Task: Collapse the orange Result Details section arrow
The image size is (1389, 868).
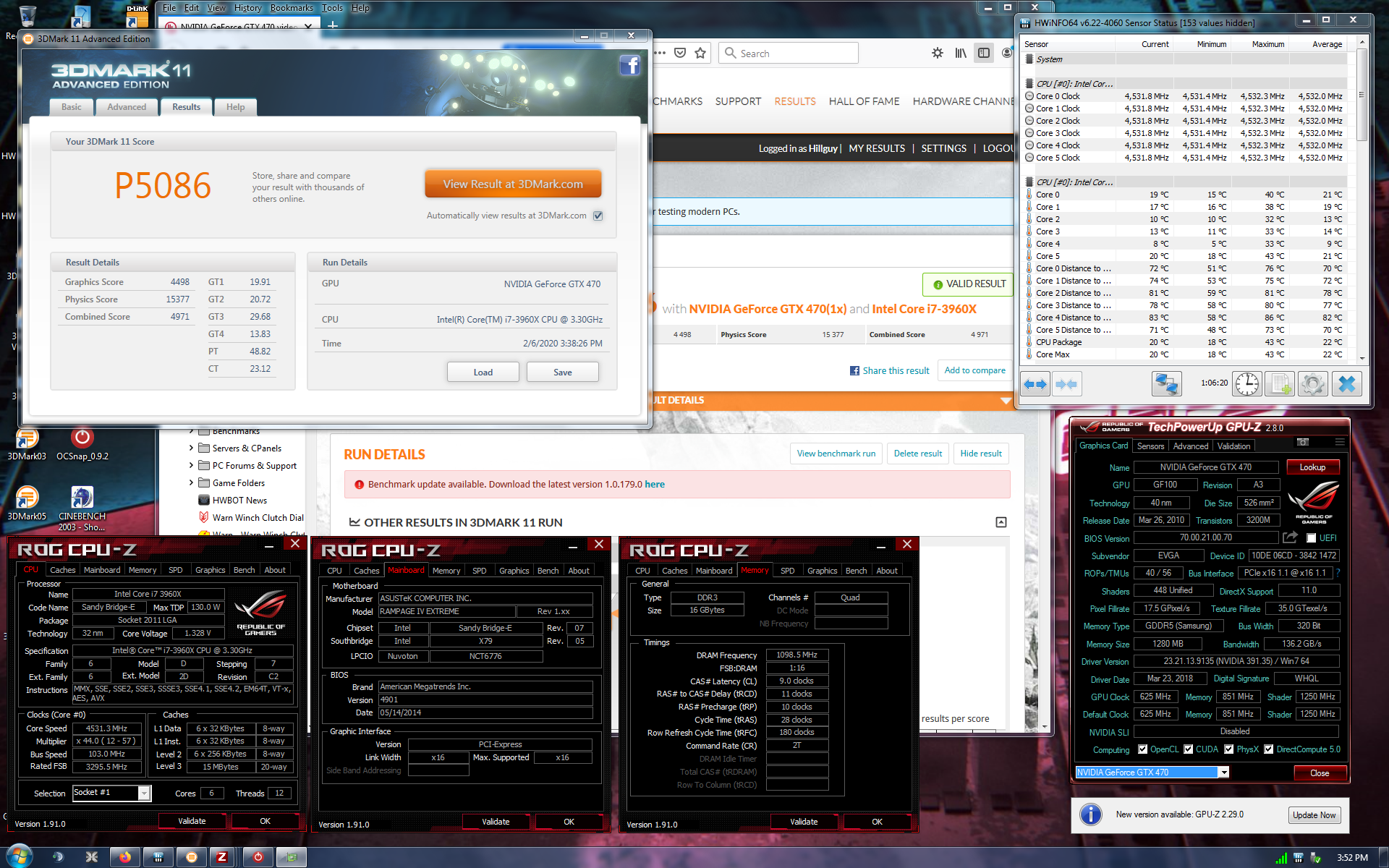Action: tap(1006, 400)
